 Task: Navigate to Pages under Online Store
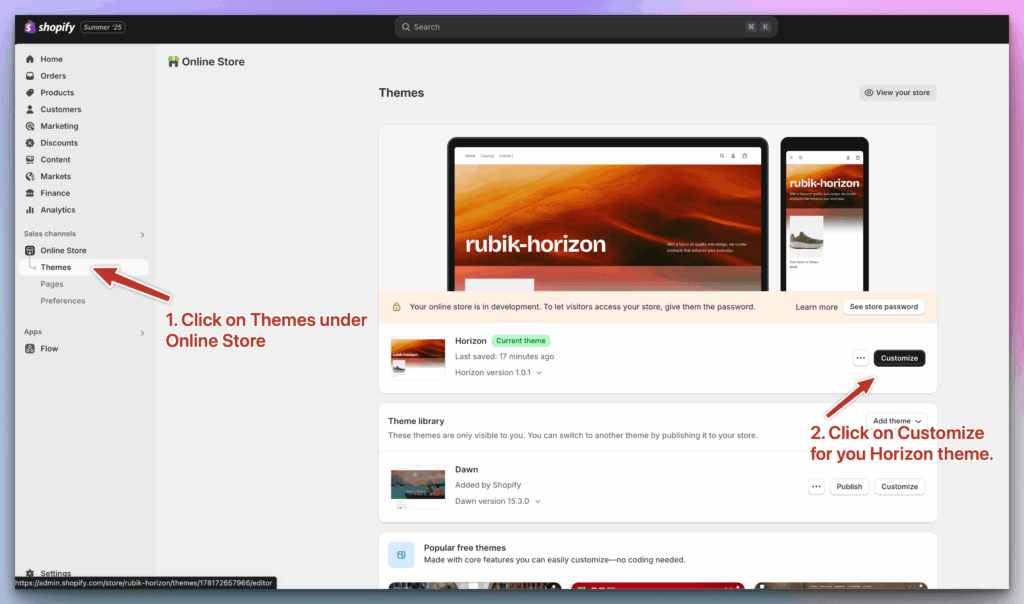pos(52,284)
